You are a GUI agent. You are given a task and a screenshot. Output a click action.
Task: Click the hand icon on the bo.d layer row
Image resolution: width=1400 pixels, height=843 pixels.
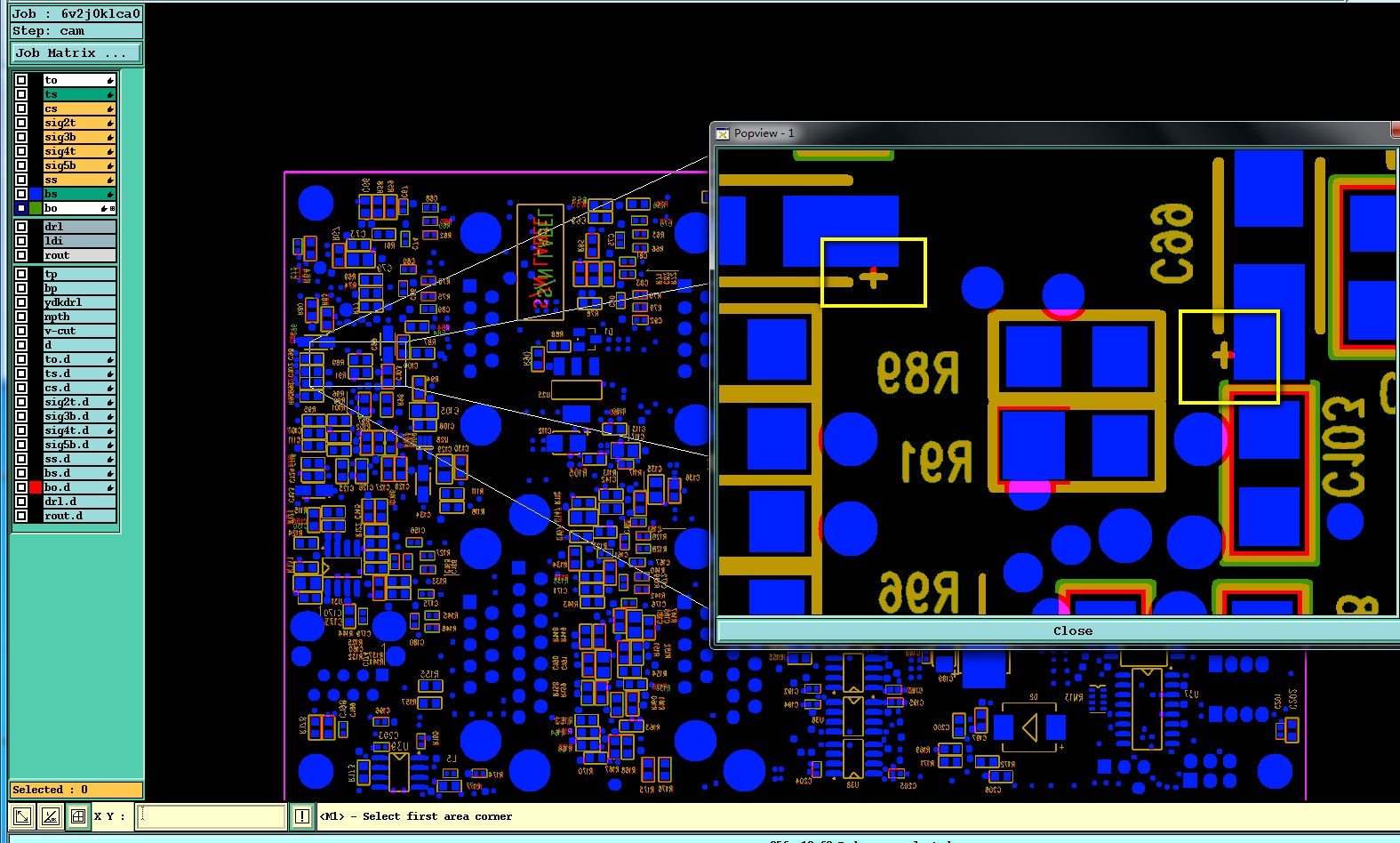point(110,487)
